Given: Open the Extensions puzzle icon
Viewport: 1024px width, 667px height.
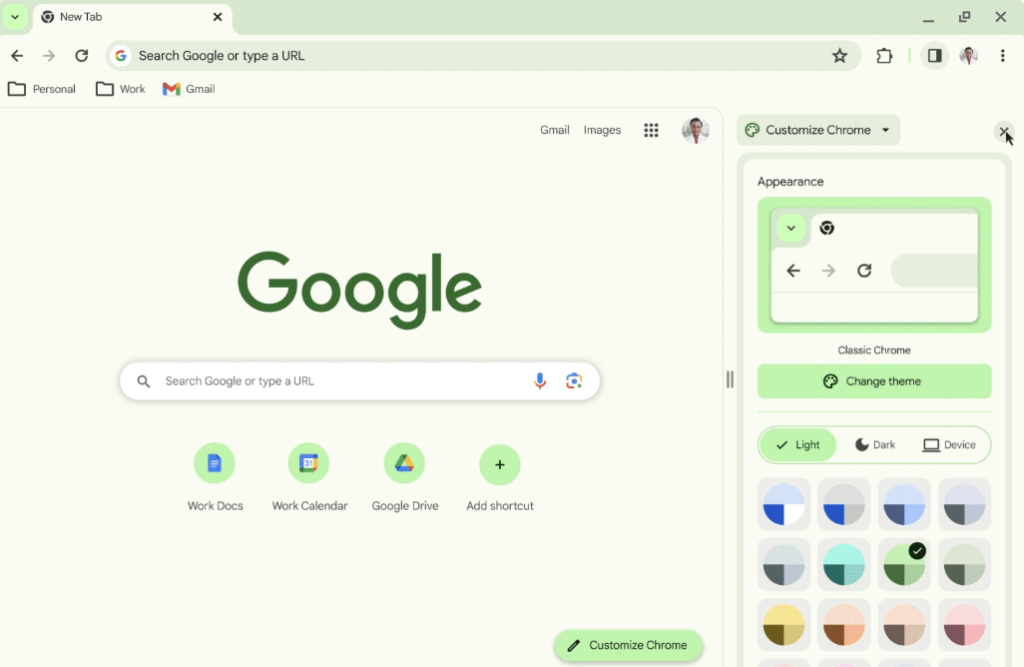Looking at the screenshot, I should click(x=884, y=56).
